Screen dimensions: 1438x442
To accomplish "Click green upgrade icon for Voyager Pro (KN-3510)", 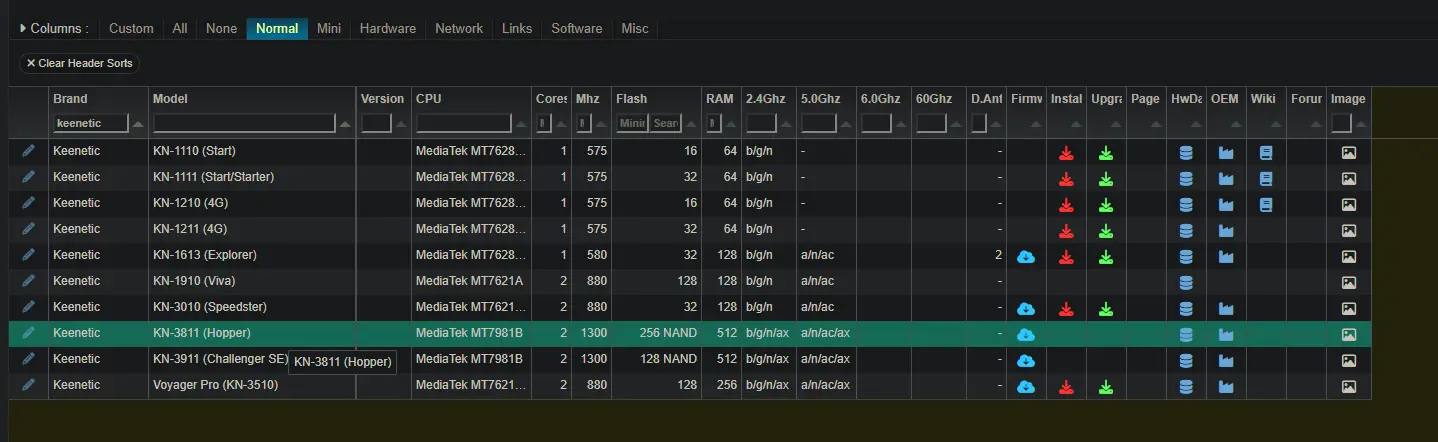I will (1105, 387).
